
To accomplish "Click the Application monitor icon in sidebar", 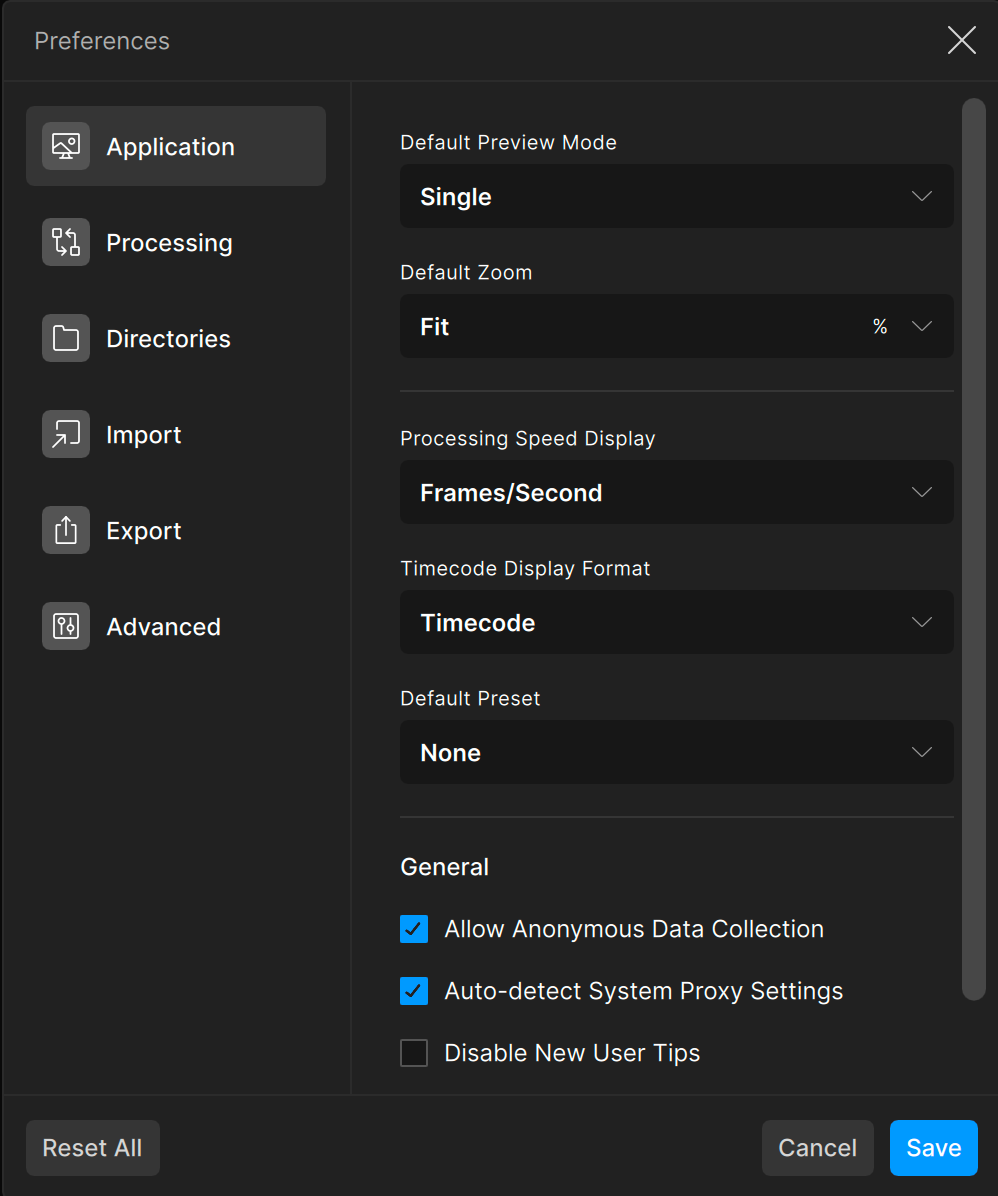I will tap(66, 146).
